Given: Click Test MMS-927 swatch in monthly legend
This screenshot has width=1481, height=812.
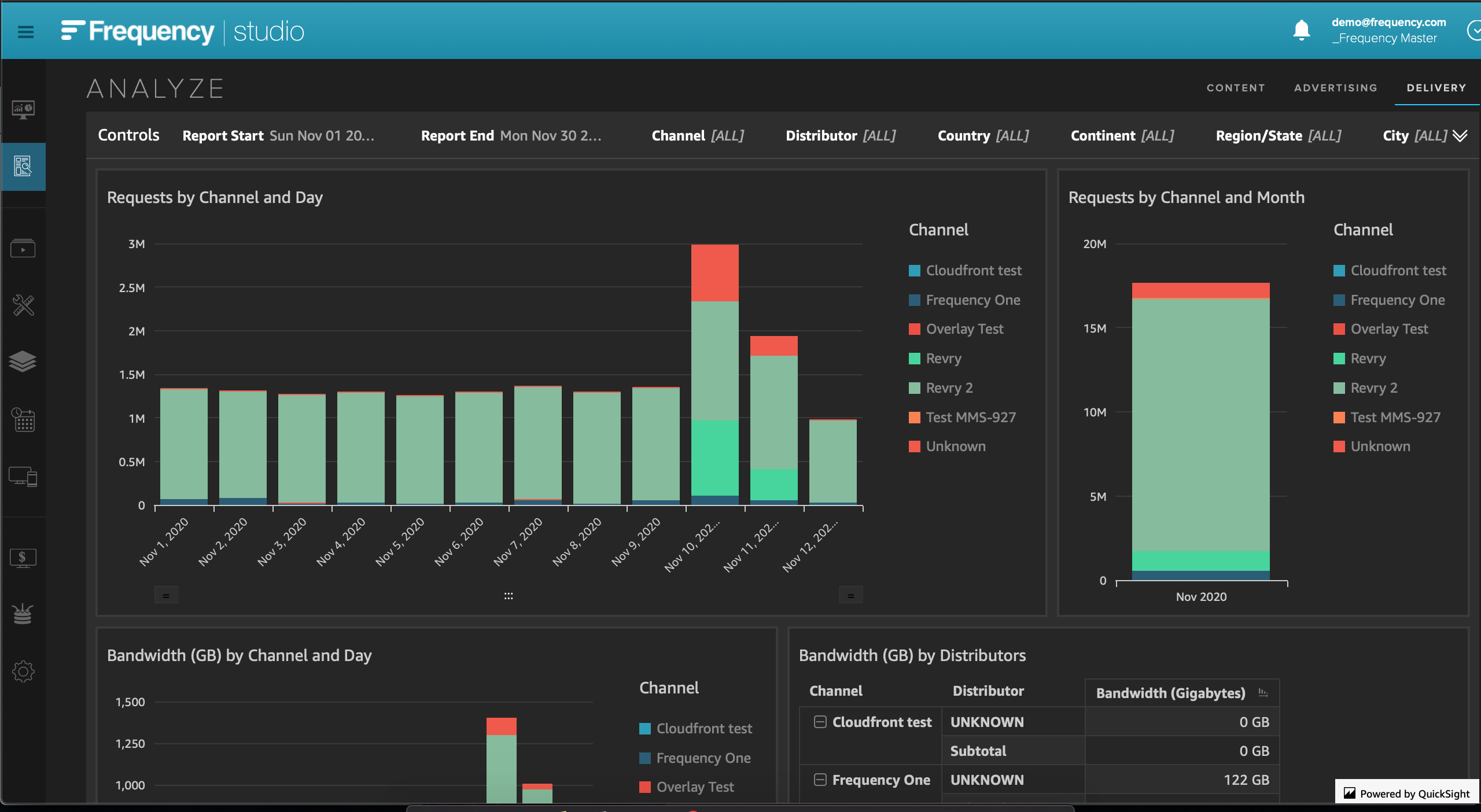Looking at the screenshot, I should (1339, 418).
